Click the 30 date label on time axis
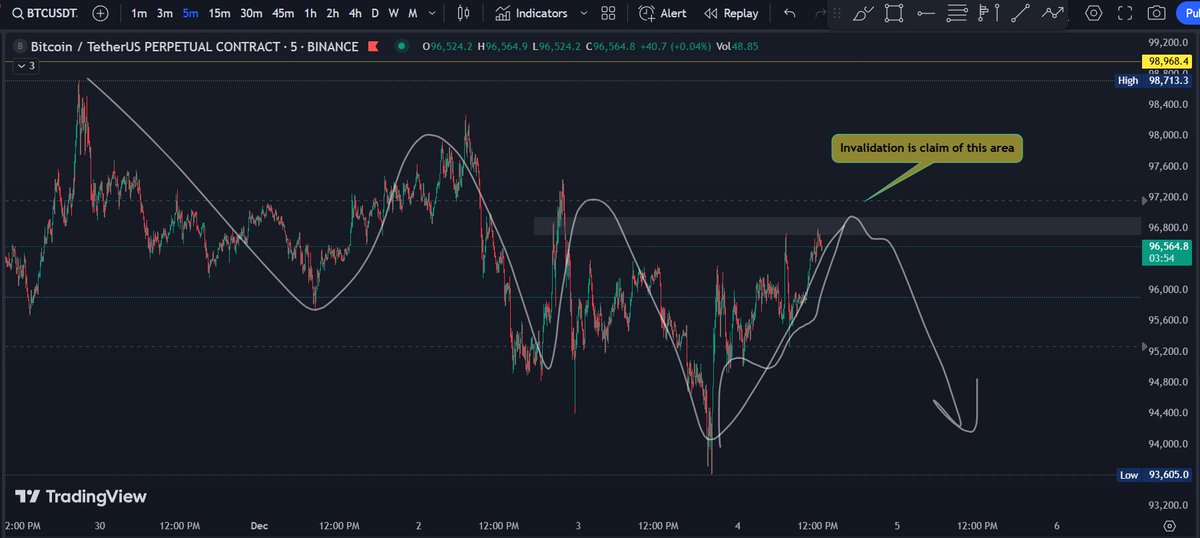The height and width of the screenshot is (538, 1200). click(99, 525)
